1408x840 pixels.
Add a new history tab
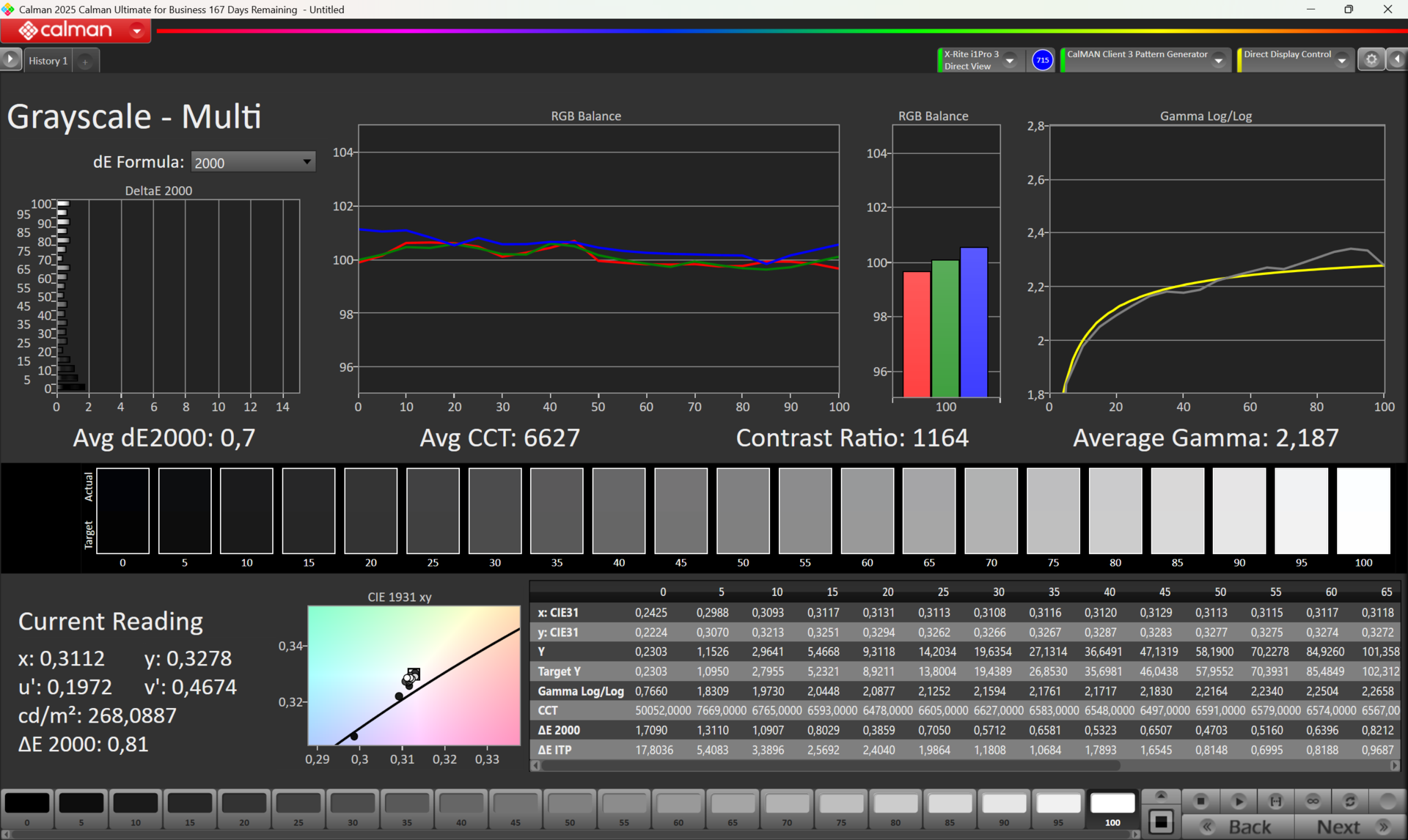85,61
